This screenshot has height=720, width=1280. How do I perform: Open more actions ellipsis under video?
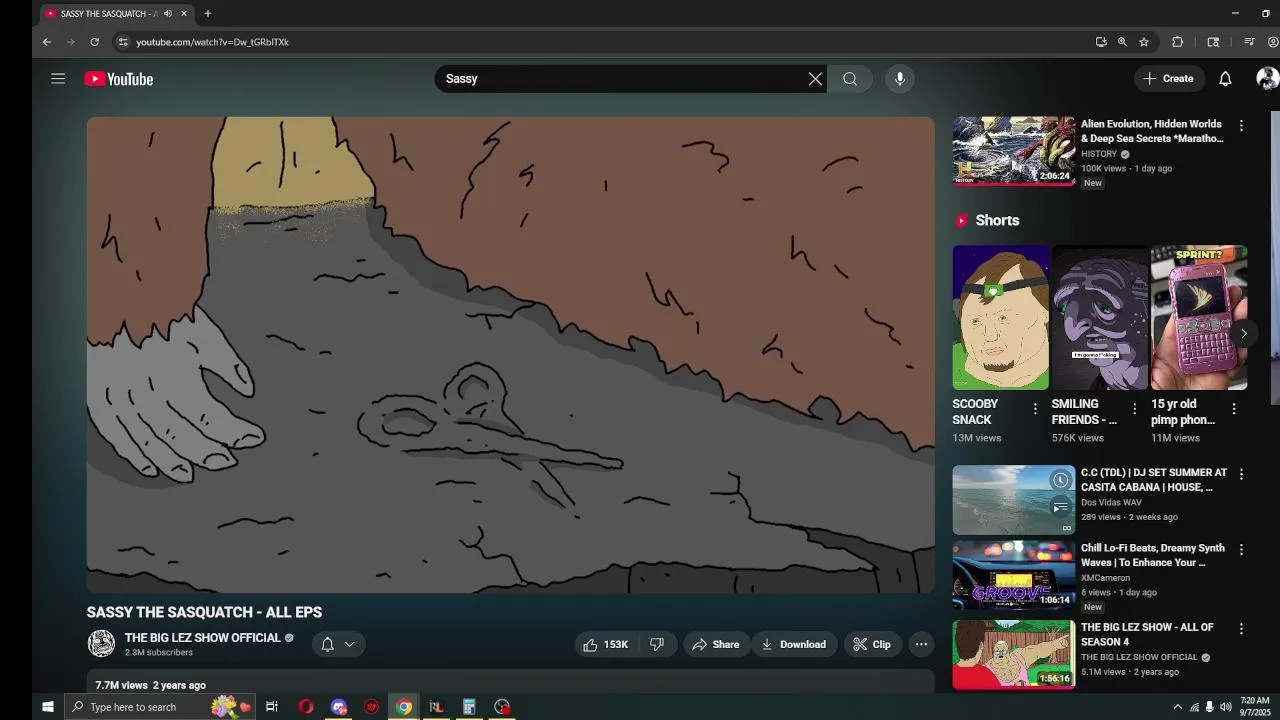(921, 645)
